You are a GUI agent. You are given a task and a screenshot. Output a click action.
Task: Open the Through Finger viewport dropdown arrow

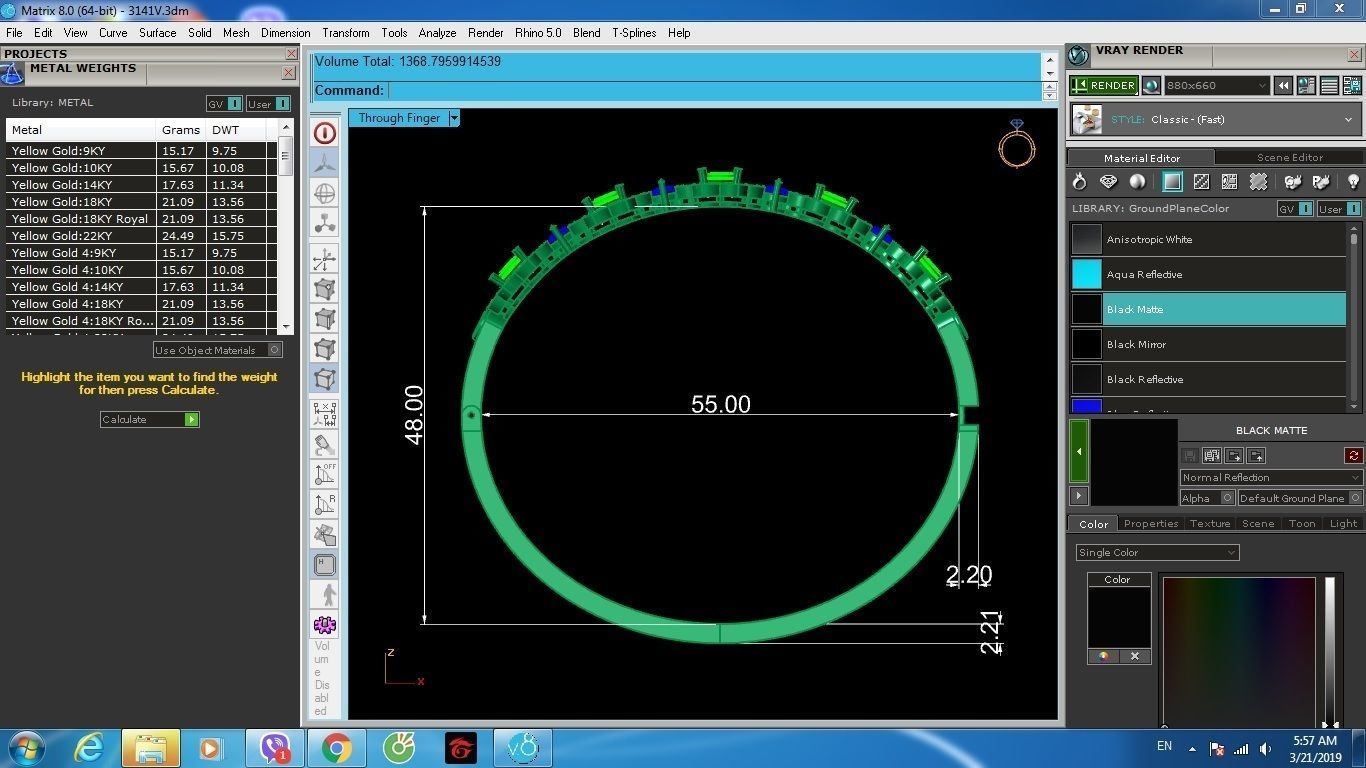click(x=454, y=118)
